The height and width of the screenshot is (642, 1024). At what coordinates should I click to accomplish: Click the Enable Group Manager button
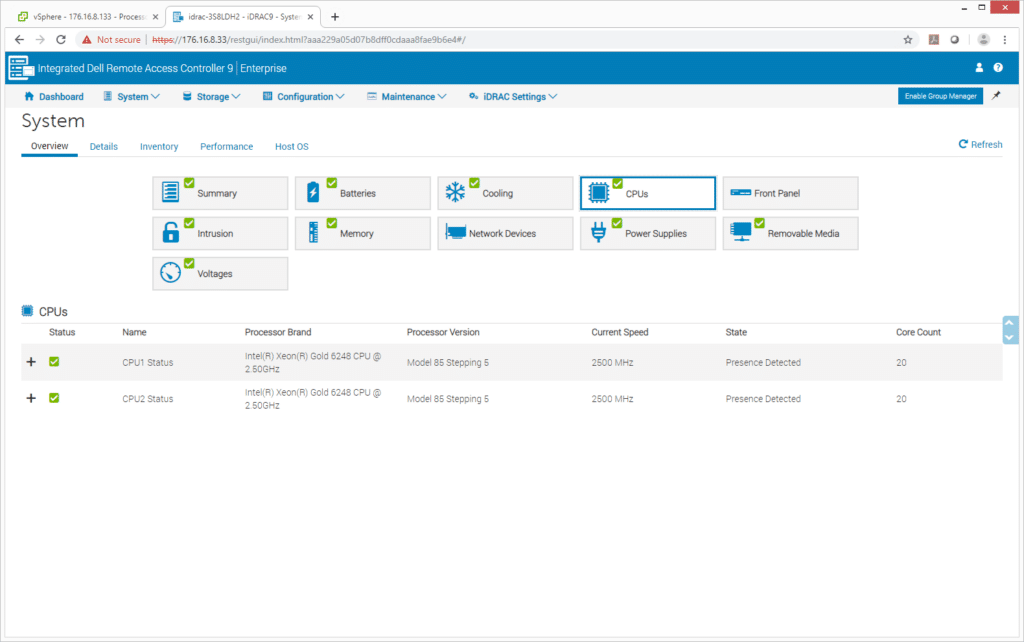[x=940, y=96]
